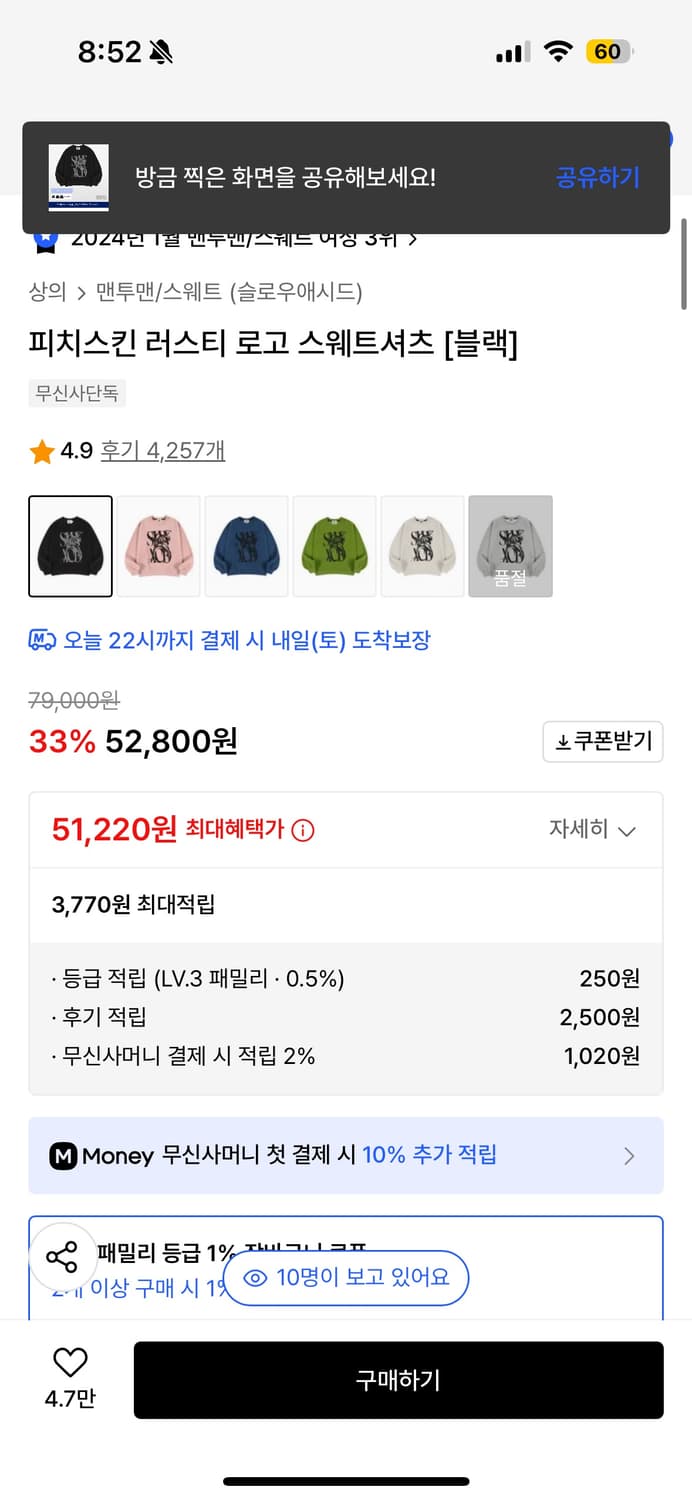This screenshot has width=692, height=1500.
Task: Tap the star icon next to rating 4.9
Action: [x=41, y=452]
